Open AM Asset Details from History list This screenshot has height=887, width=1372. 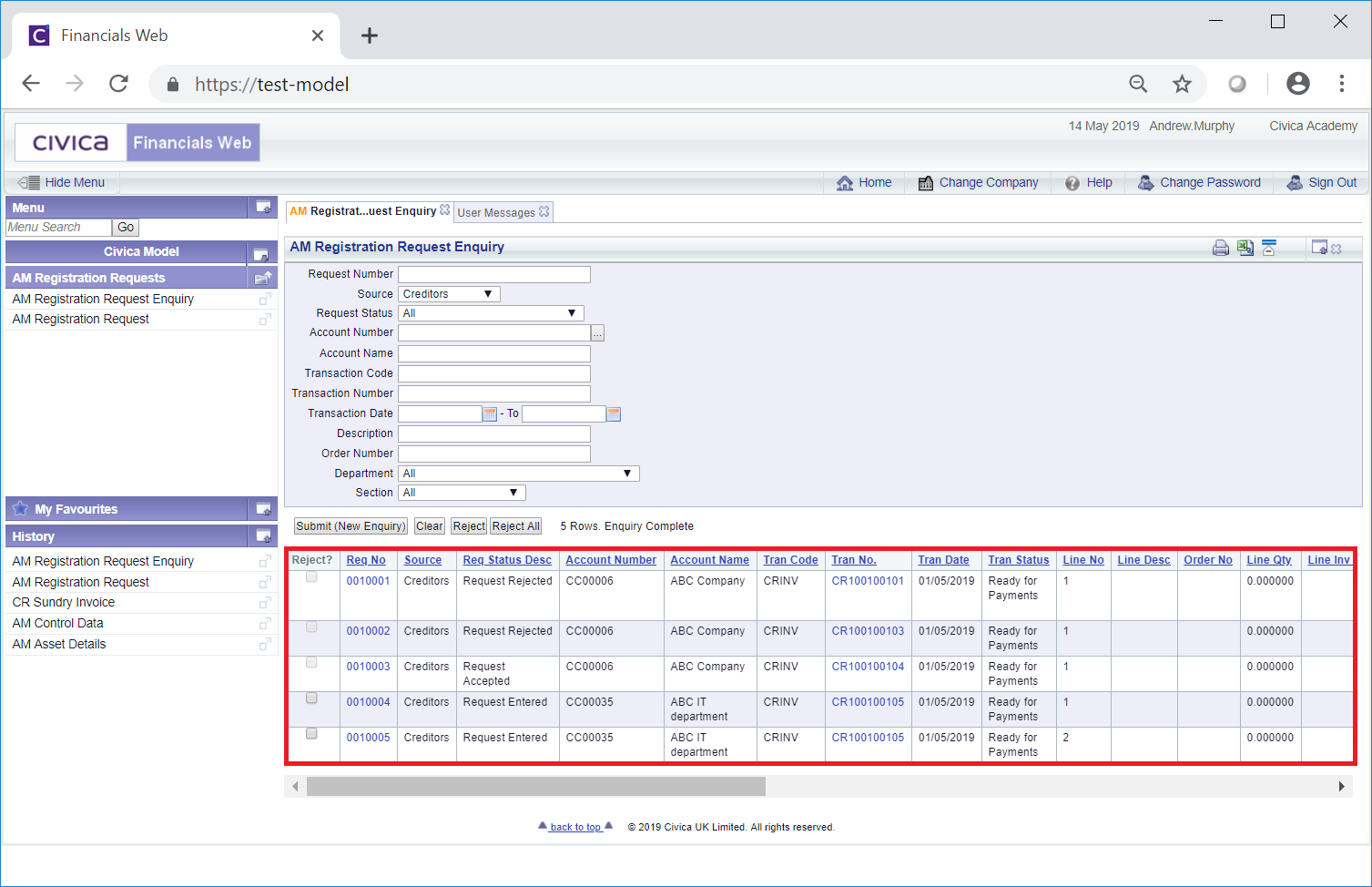[59, 644]
